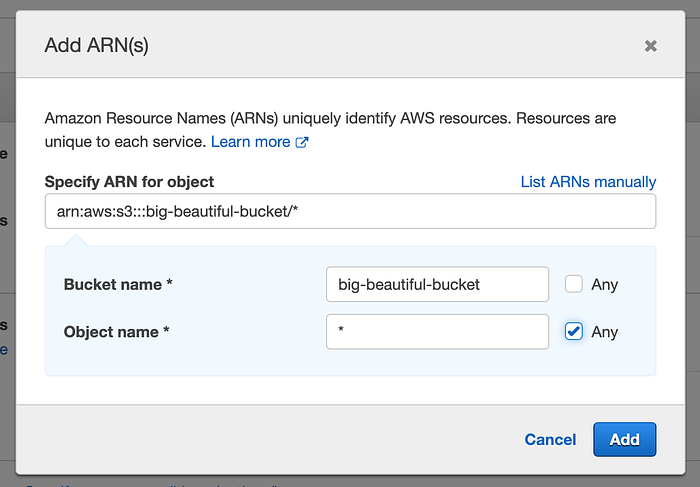Edit the Bucket name input
This screenshot has height=487, width=700.
[438, 284]
